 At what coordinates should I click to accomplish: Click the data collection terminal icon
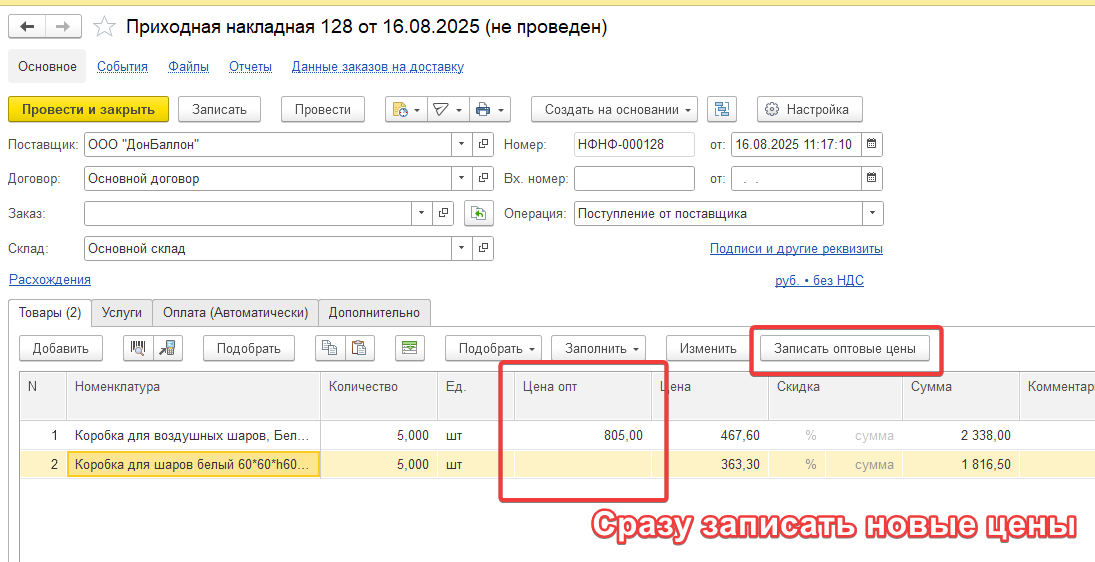tap(168, 348)
